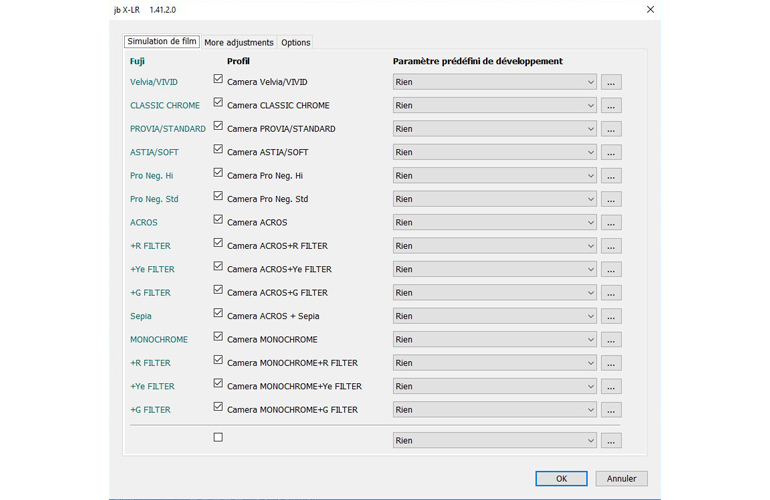Image resolution: width=770 pixels, height=500 pixels.
Task: Click the Annuler button to cancel
Action: pyautogui.click(x=621, y=478)
